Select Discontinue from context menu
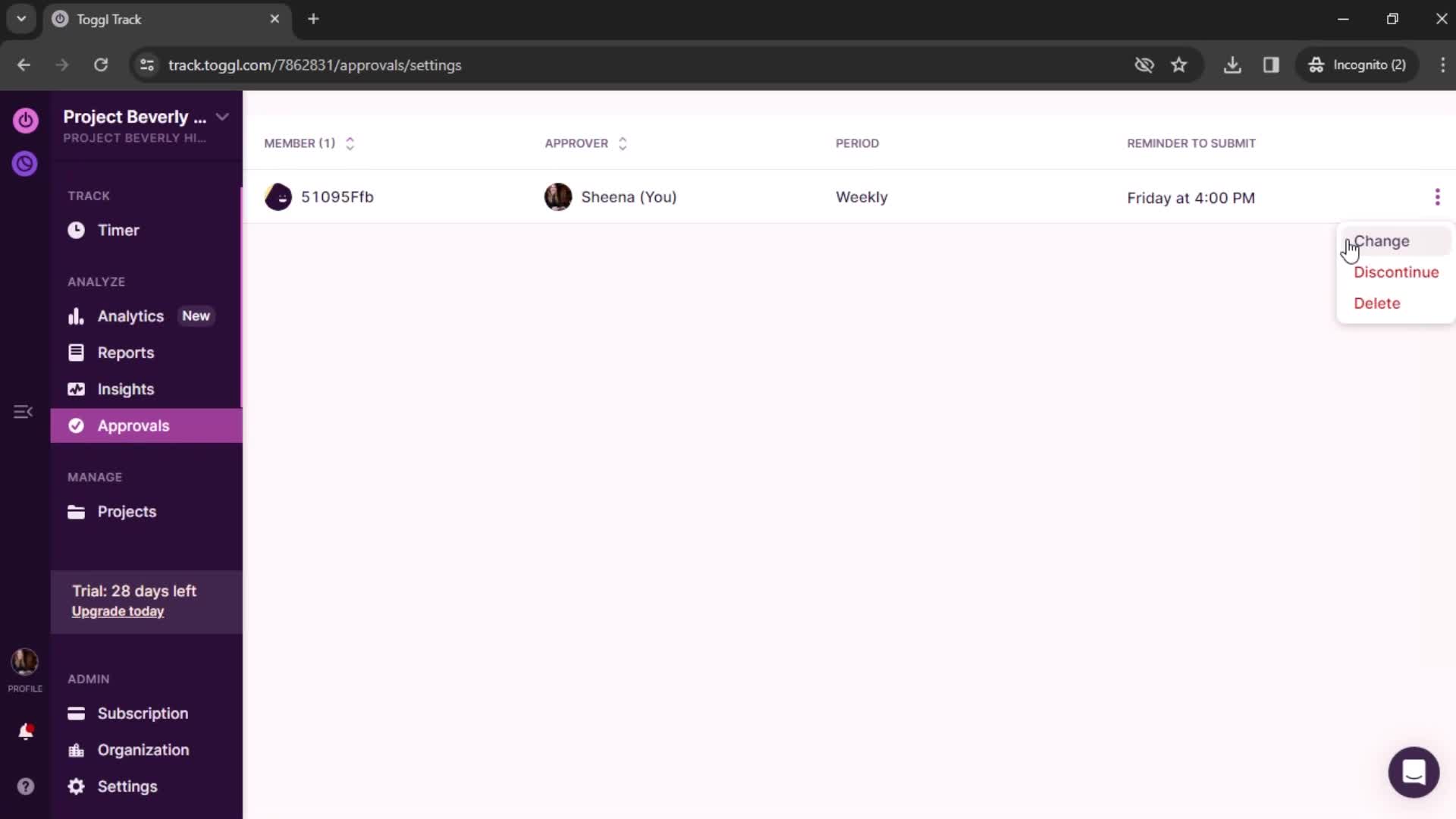The image size is (1456, 819). [x=1397, y=272]
